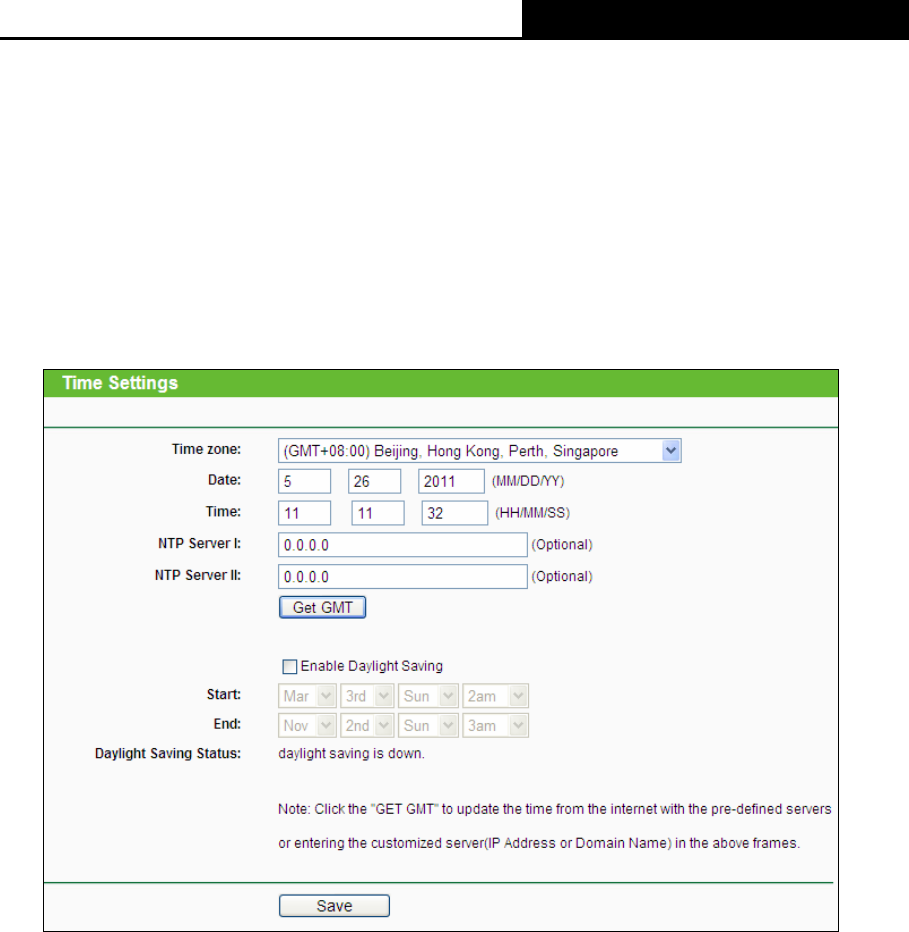This screenshot has height=932, width=909.
Task: Click the Save button
Action: pyautogui.click(x=334, y=906)
